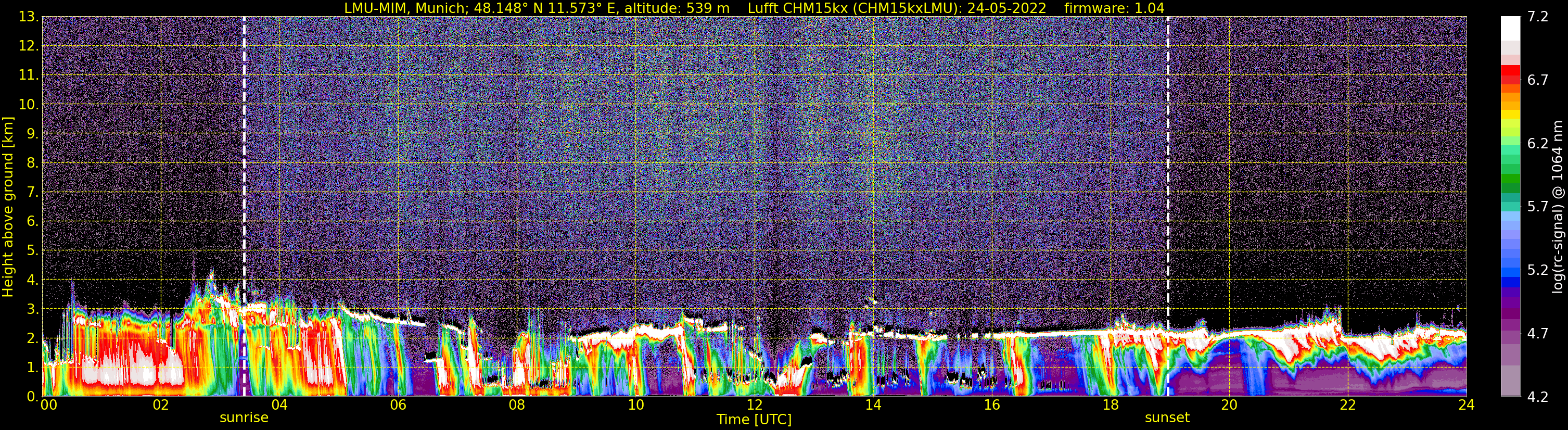Click the time axis tick '04'

[279, 405]
